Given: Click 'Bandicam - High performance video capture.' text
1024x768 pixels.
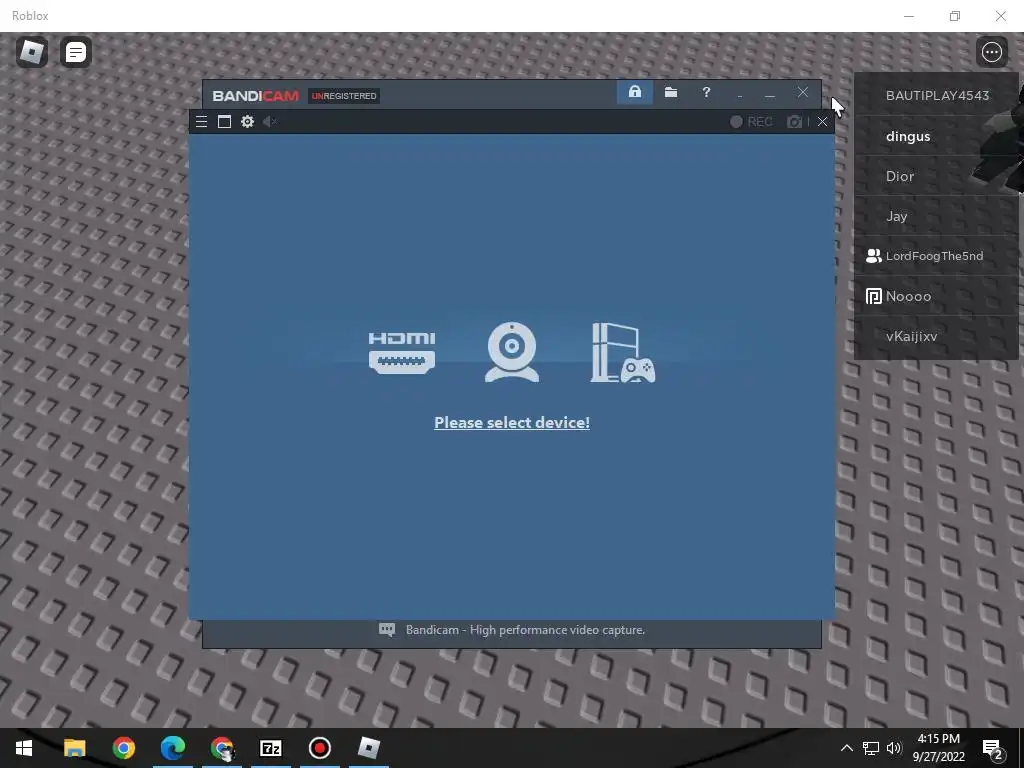Looking at the screenshot, I should point(525,630).
